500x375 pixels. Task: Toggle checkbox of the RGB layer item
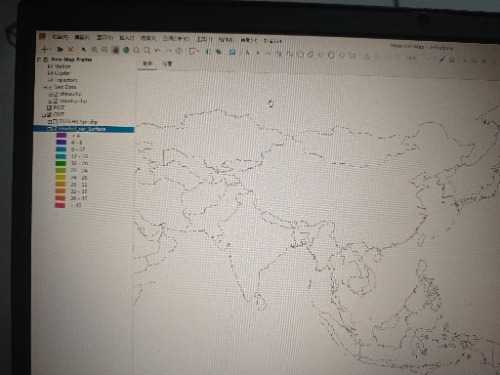(x=50, y=108)
